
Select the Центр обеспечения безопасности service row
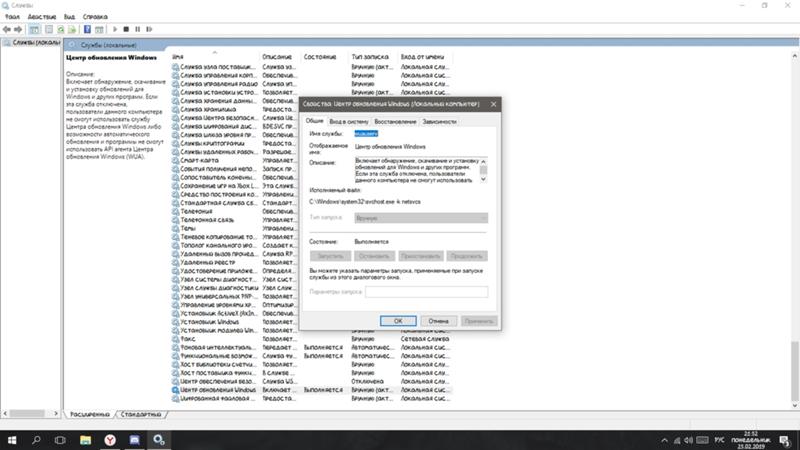click(x=311, y=381)
